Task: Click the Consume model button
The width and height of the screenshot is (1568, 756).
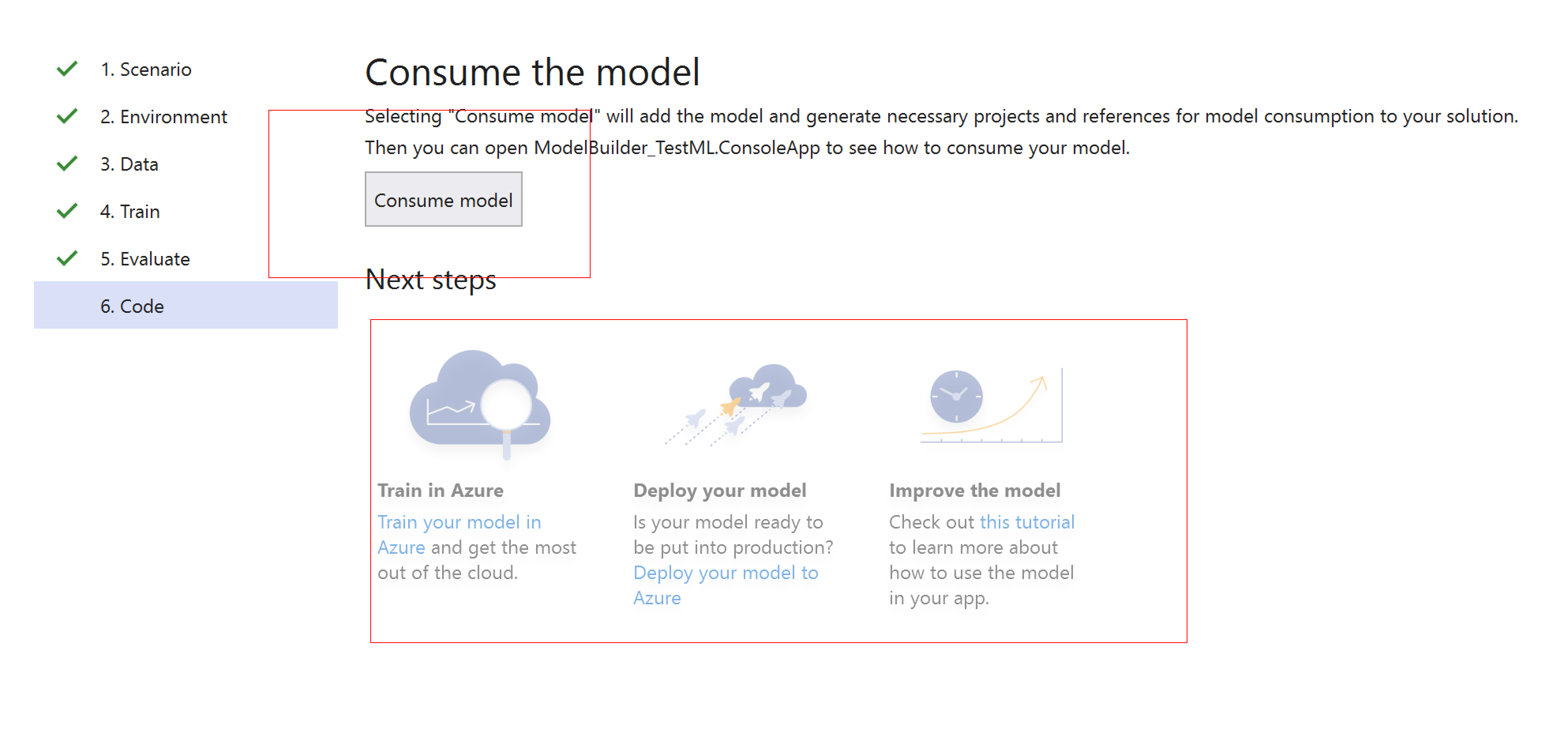Action: 444,199
